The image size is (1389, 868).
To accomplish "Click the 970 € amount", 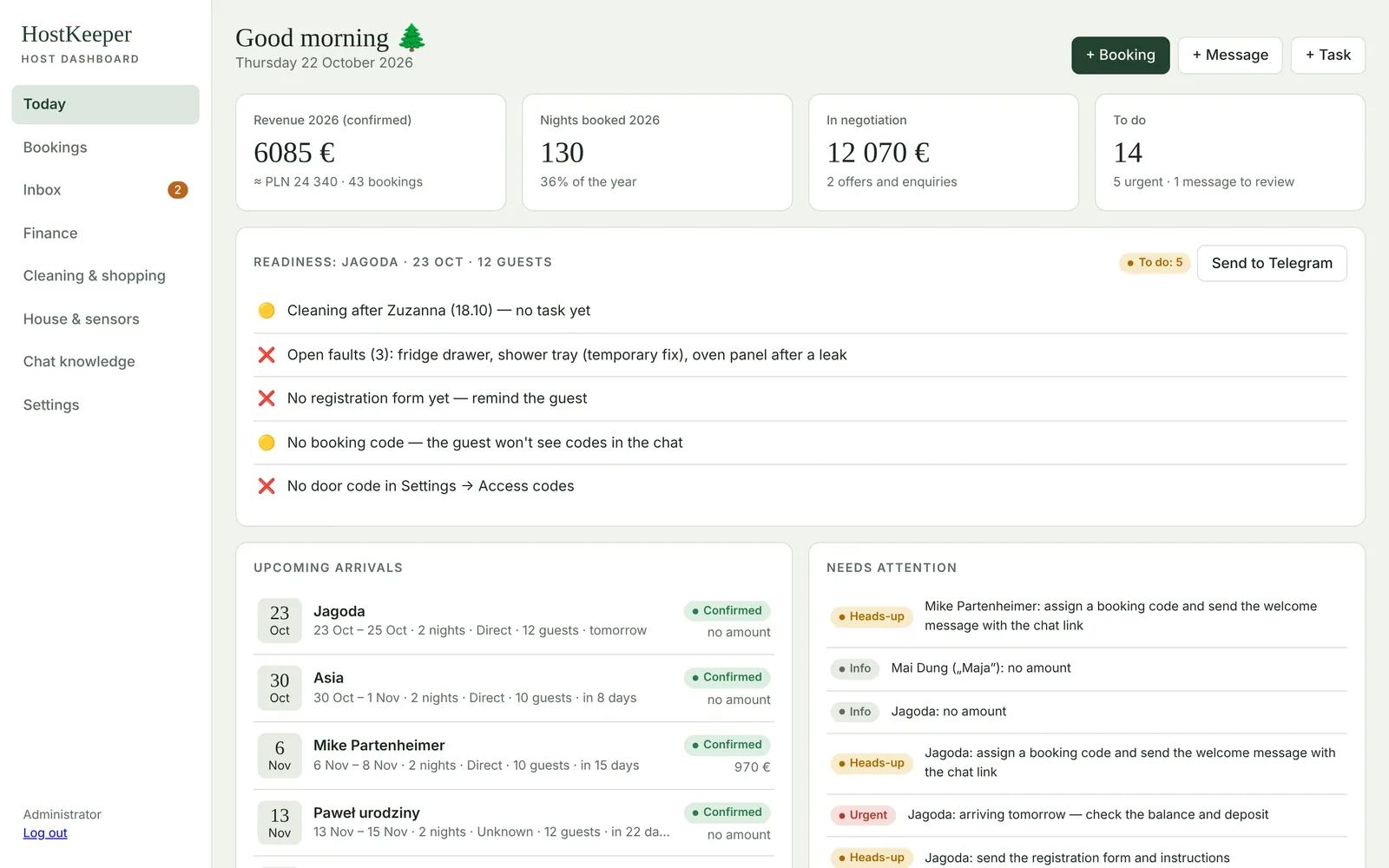I will [752, 767].
